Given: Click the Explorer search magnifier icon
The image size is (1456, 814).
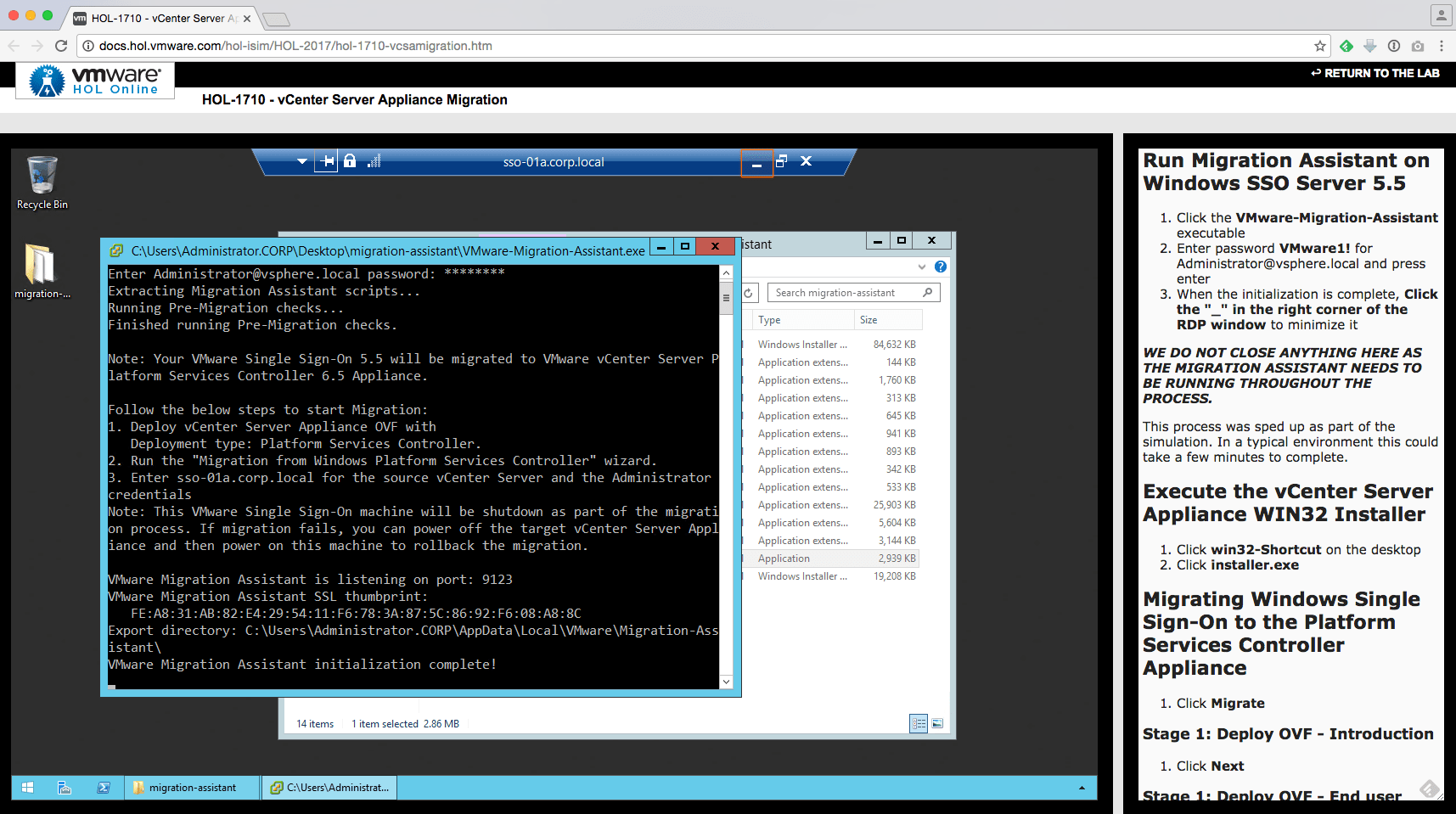Looking at the screenshot, I should tap(927, 293).
